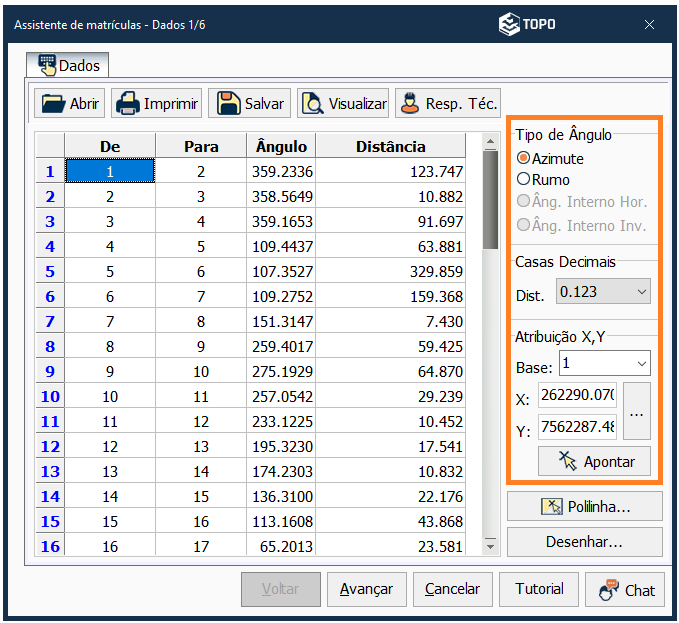The image size is (679, 623).
Task: Open the Tutorial button
Action: tap(539, 589)
